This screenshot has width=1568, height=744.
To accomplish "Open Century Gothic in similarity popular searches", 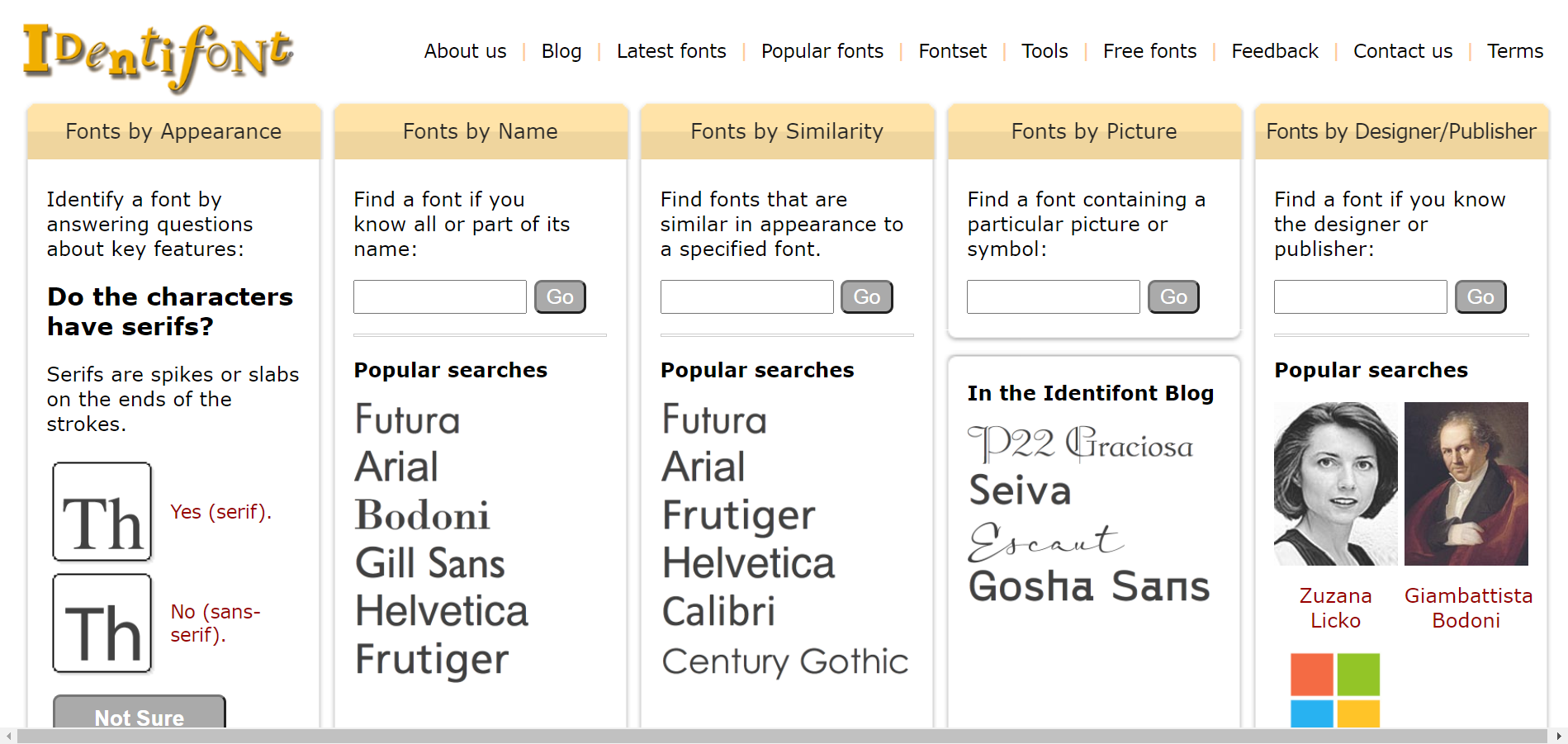I will 784,661.
